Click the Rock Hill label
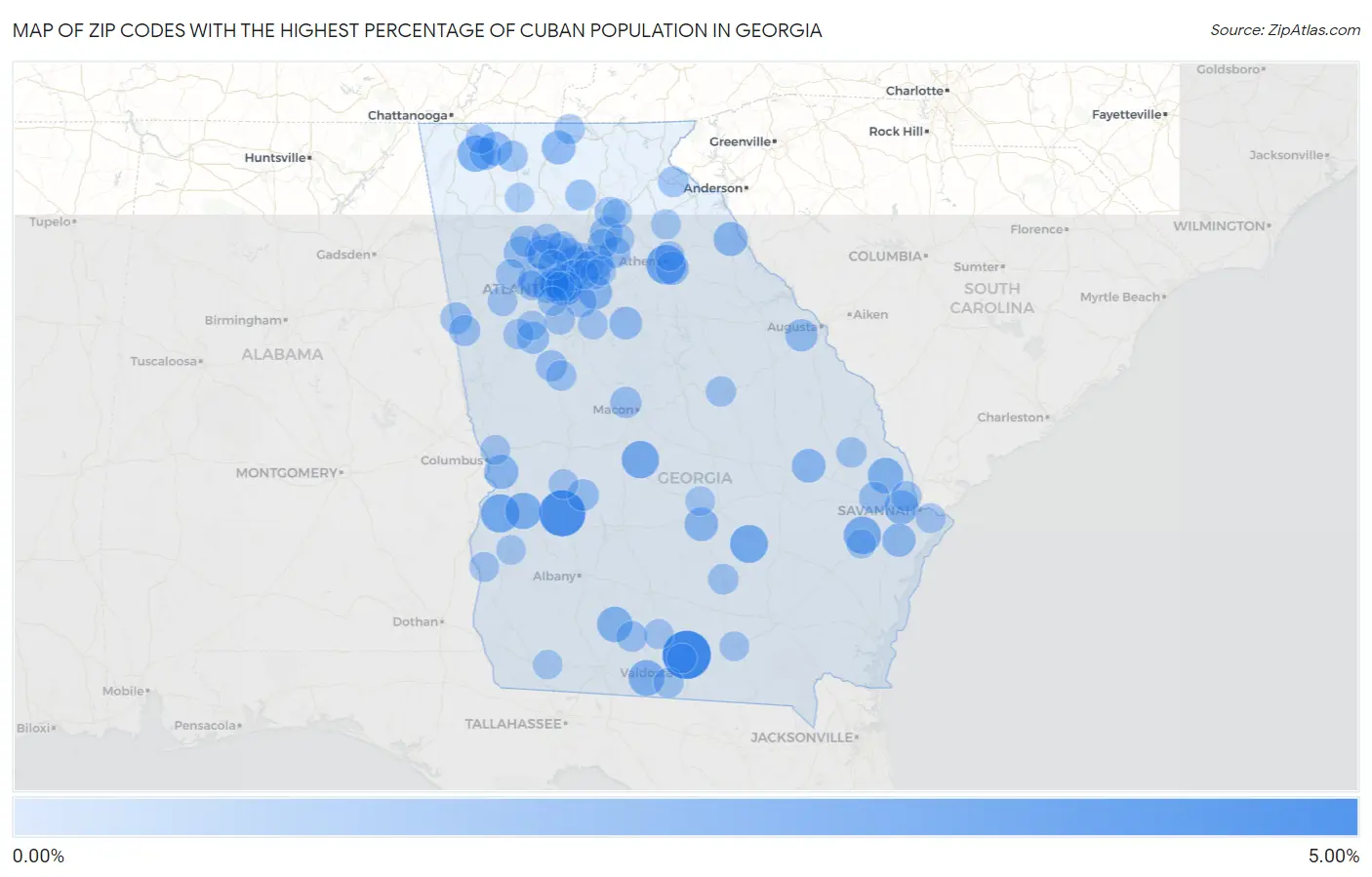1372x877 pixels. coord(898,131)
